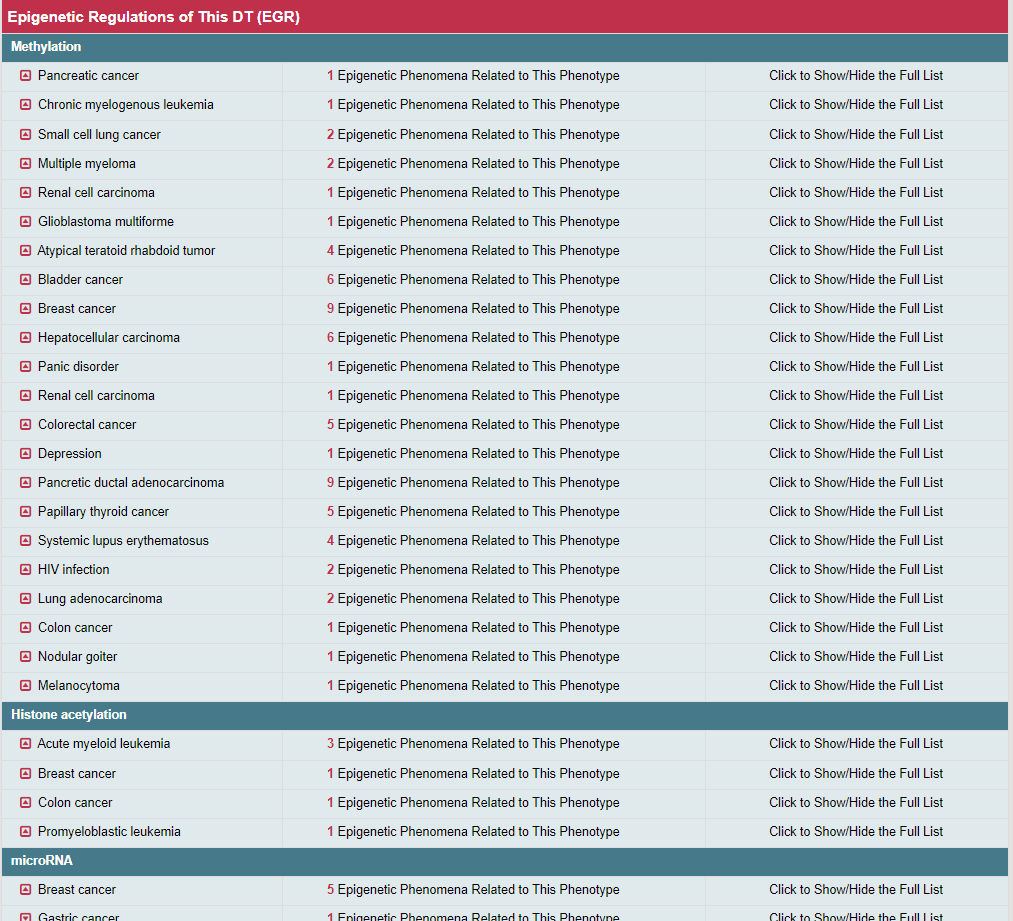The width and height of the screenshot is (1013, 921).
Task: Toggle full list for Papillary thyroid cancer
Action: 856,512
